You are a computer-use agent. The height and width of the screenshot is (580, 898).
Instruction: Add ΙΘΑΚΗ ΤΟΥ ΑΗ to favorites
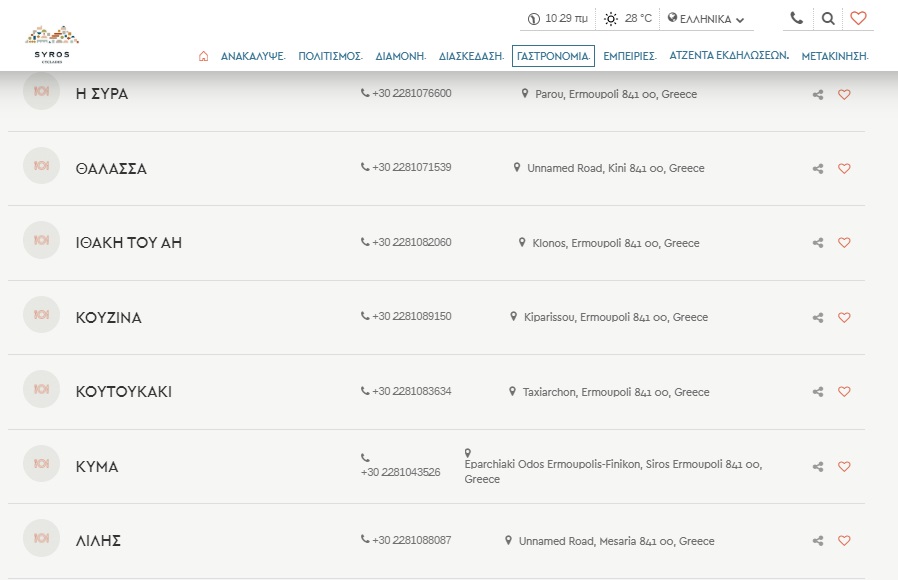tap(844, 243)
